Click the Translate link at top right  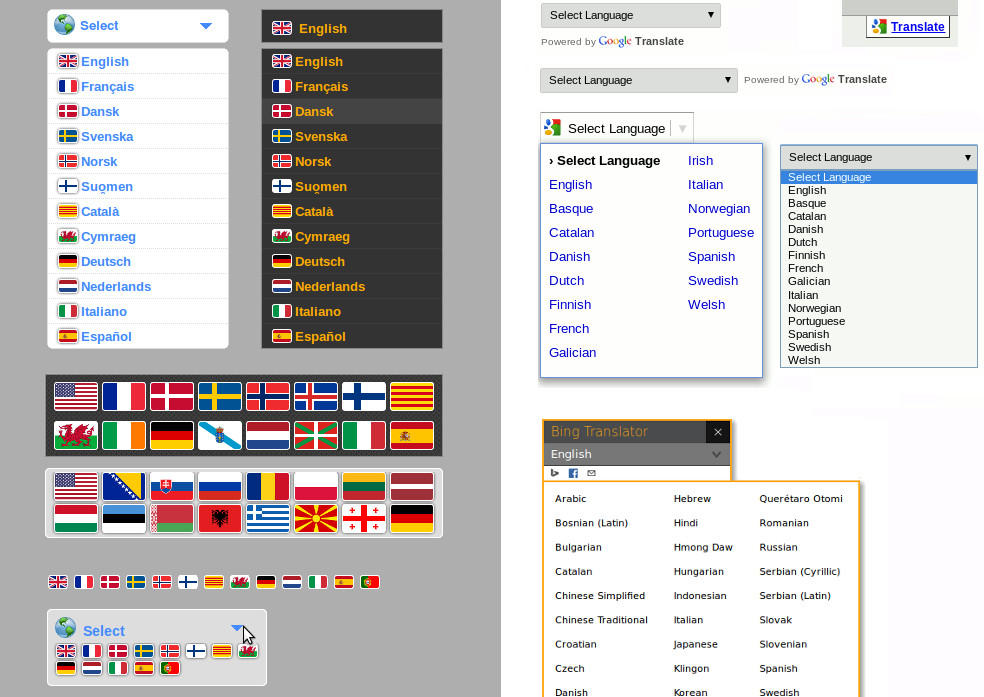pos(917,27)
